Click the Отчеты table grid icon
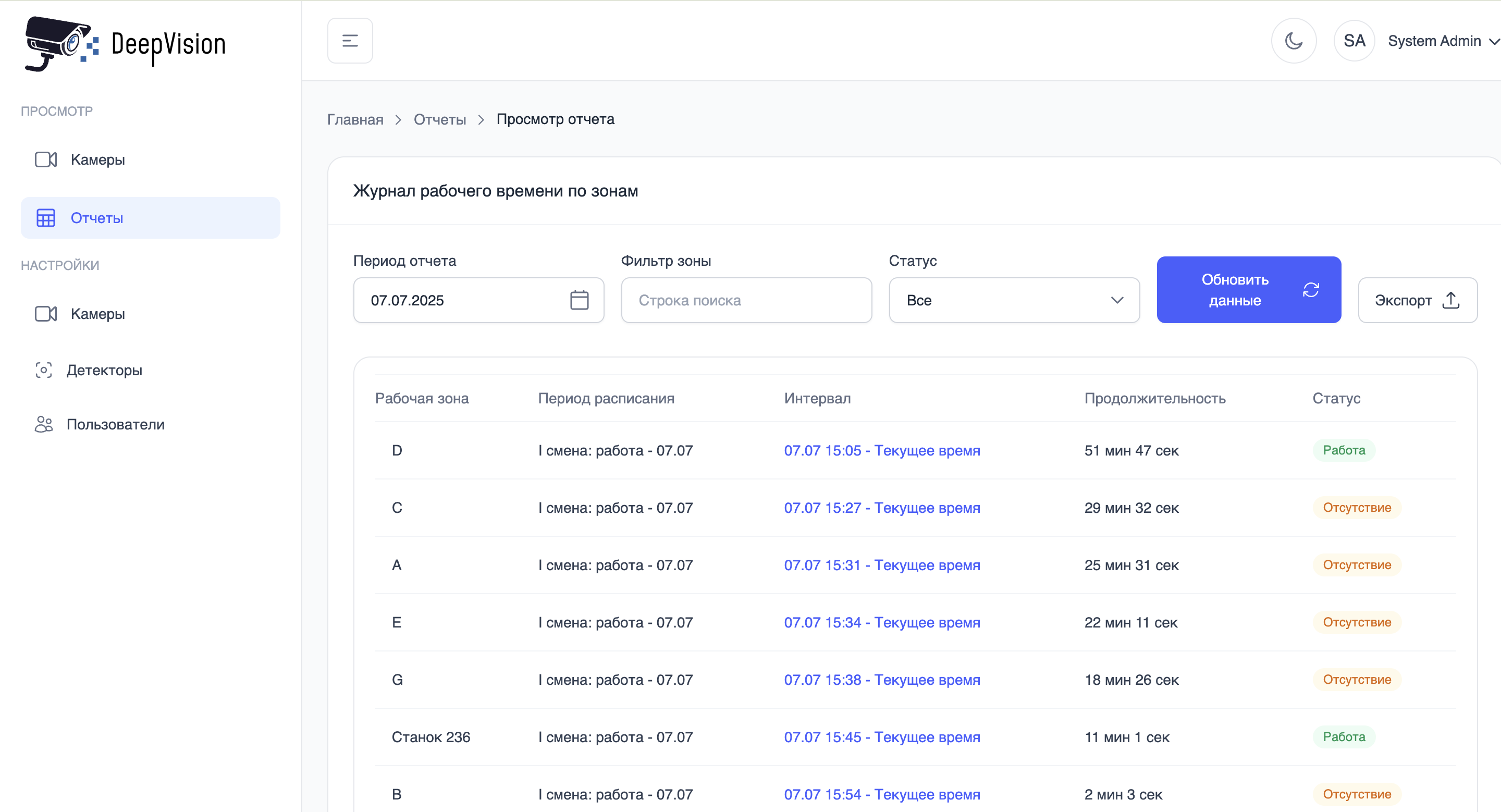This screenshot has width=1501, height=812. [45, 218]
